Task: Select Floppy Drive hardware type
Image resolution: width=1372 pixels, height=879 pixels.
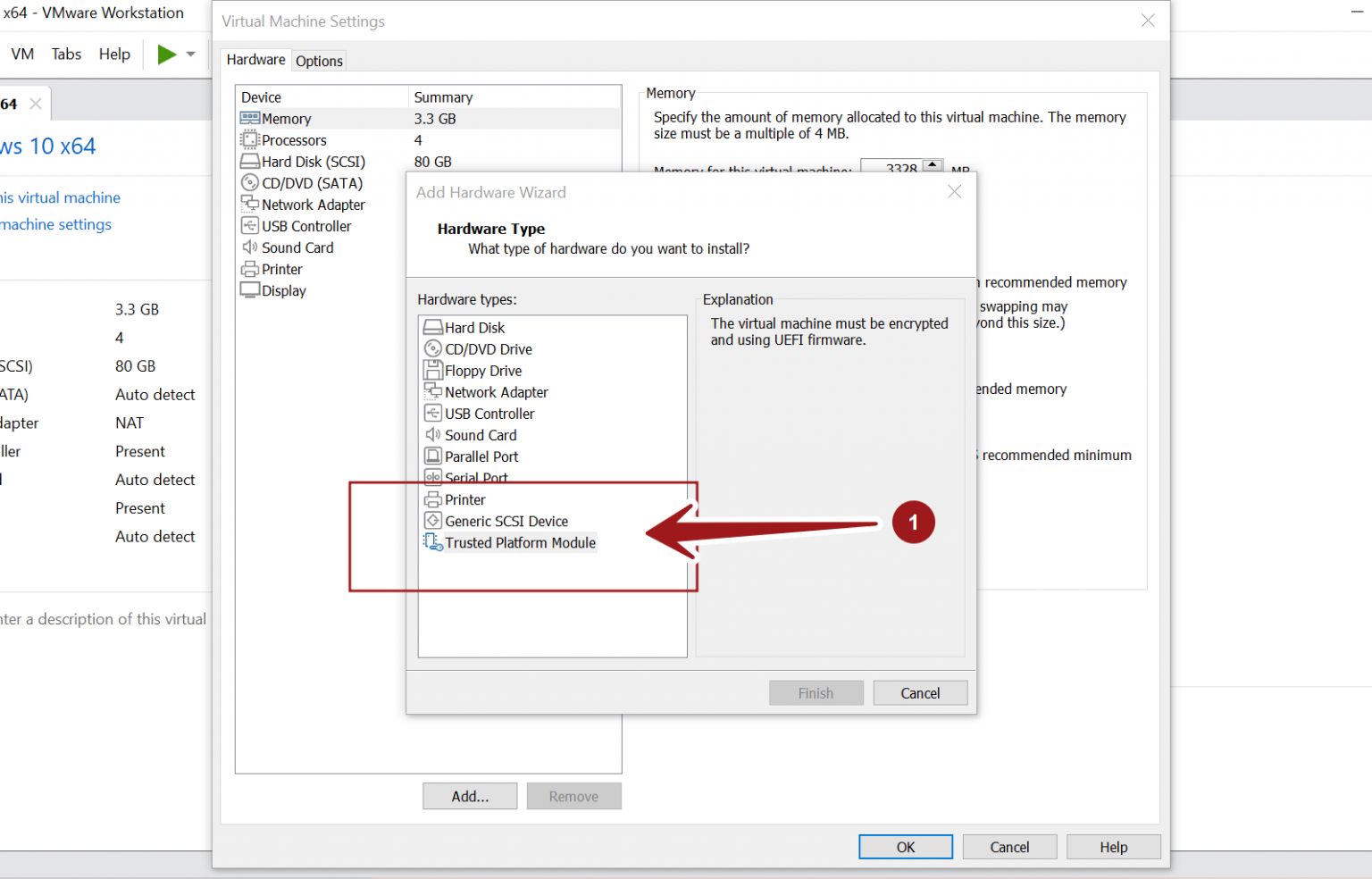Action: [482, 372]
